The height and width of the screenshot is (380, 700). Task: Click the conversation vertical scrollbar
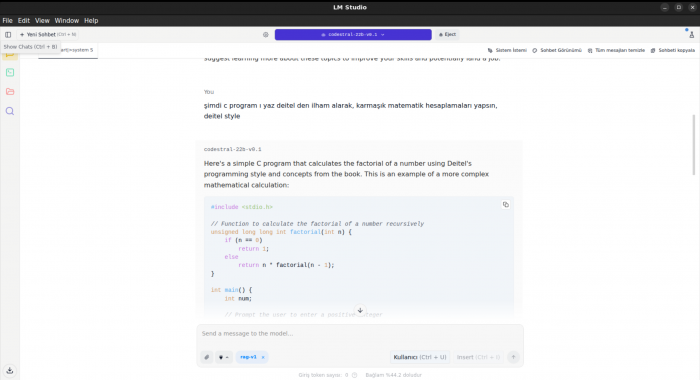(694, 145)
